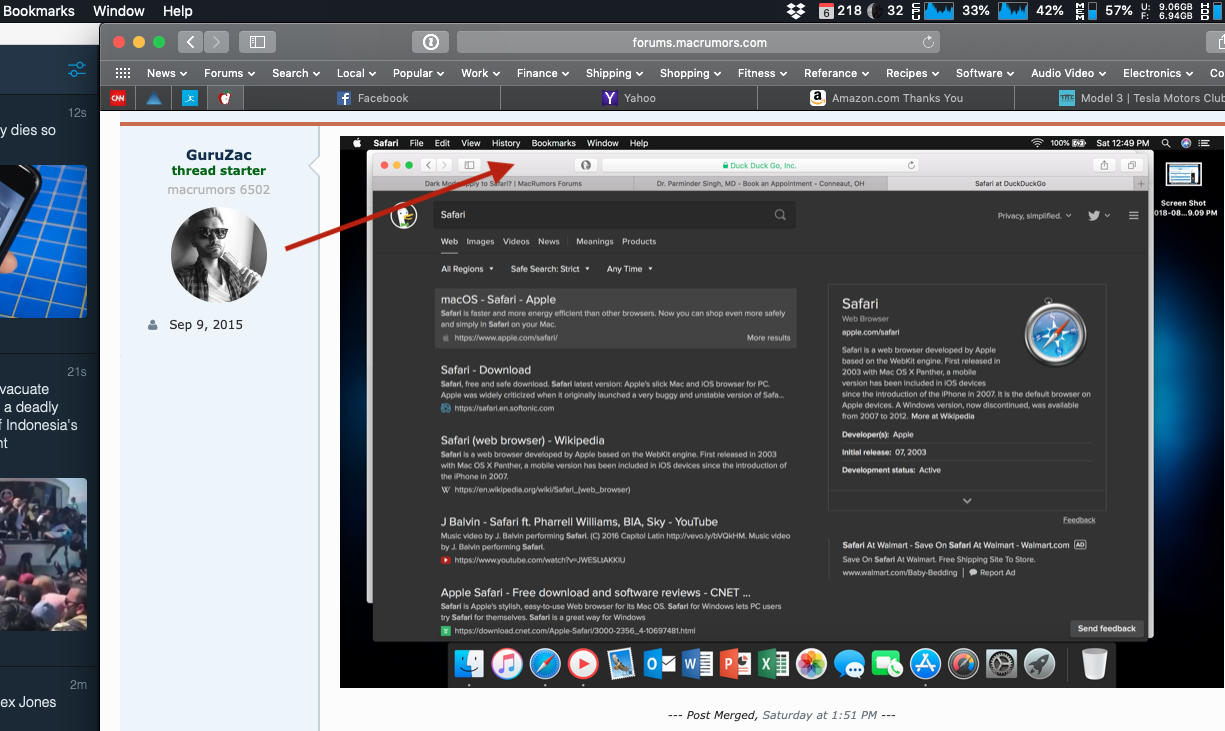Expand the Popular favorites folder
The height and width of the screenshot is (731, 1225).
click(419, 73)
